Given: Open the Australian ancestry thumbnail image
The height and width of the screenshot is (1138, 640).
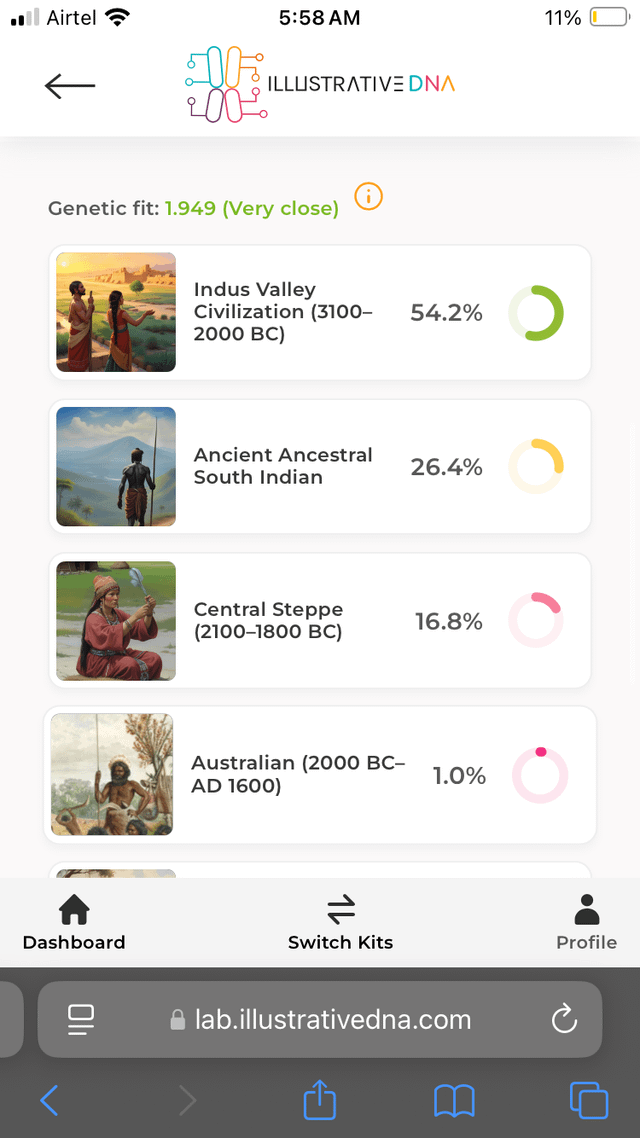Looking at the screenshot, I should coord(112,774).
